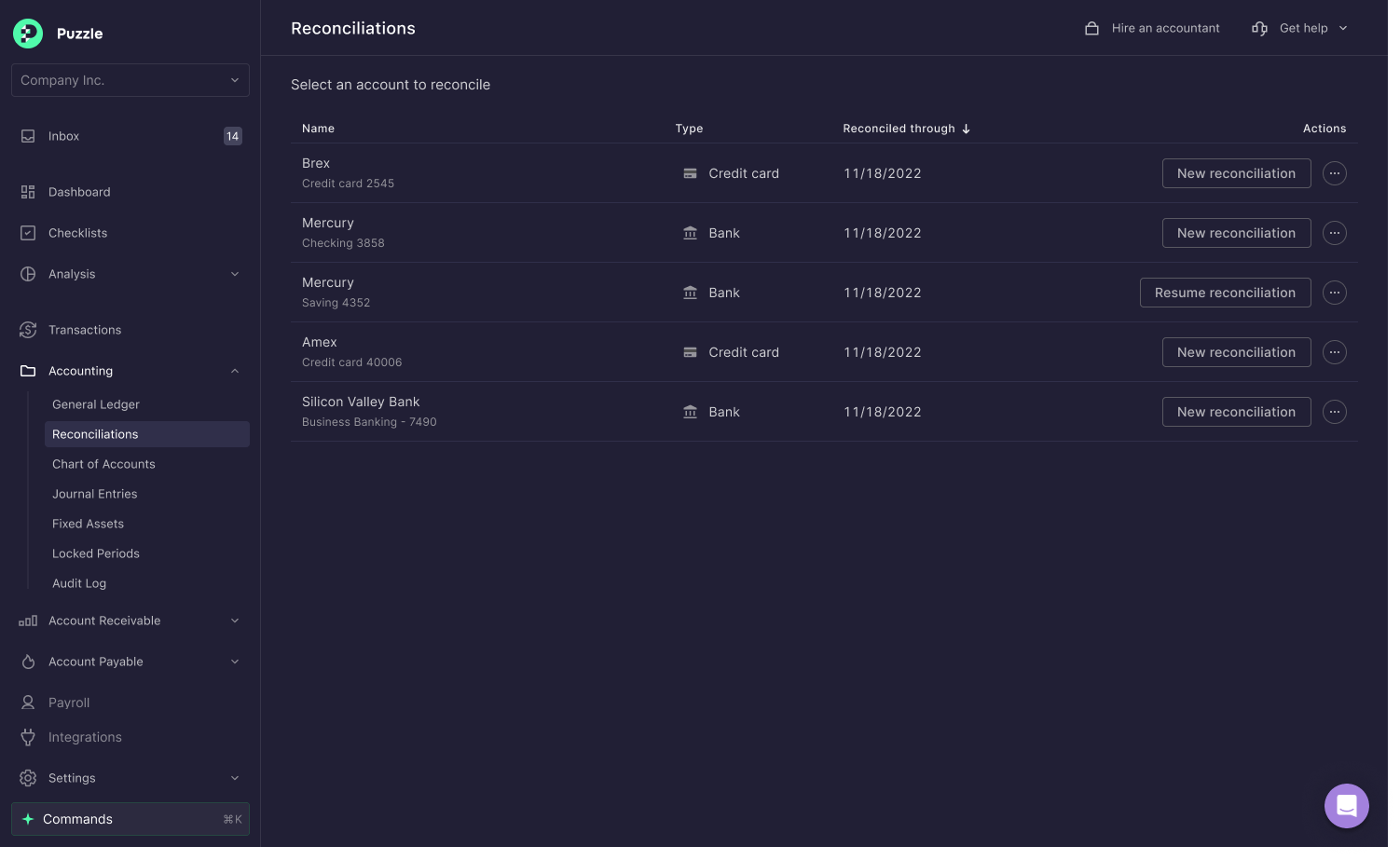Viewport: 1400px width, 860px height.
Task: Sort by the Name column header
Action: (318, 129)
